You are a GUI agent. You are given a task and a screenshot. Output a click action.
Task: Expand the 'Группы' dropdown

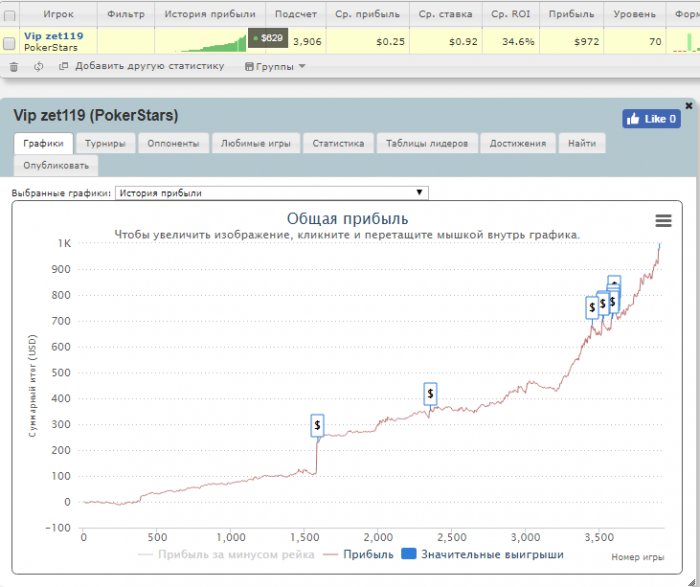pyautogui.click(x=275, y=67)
